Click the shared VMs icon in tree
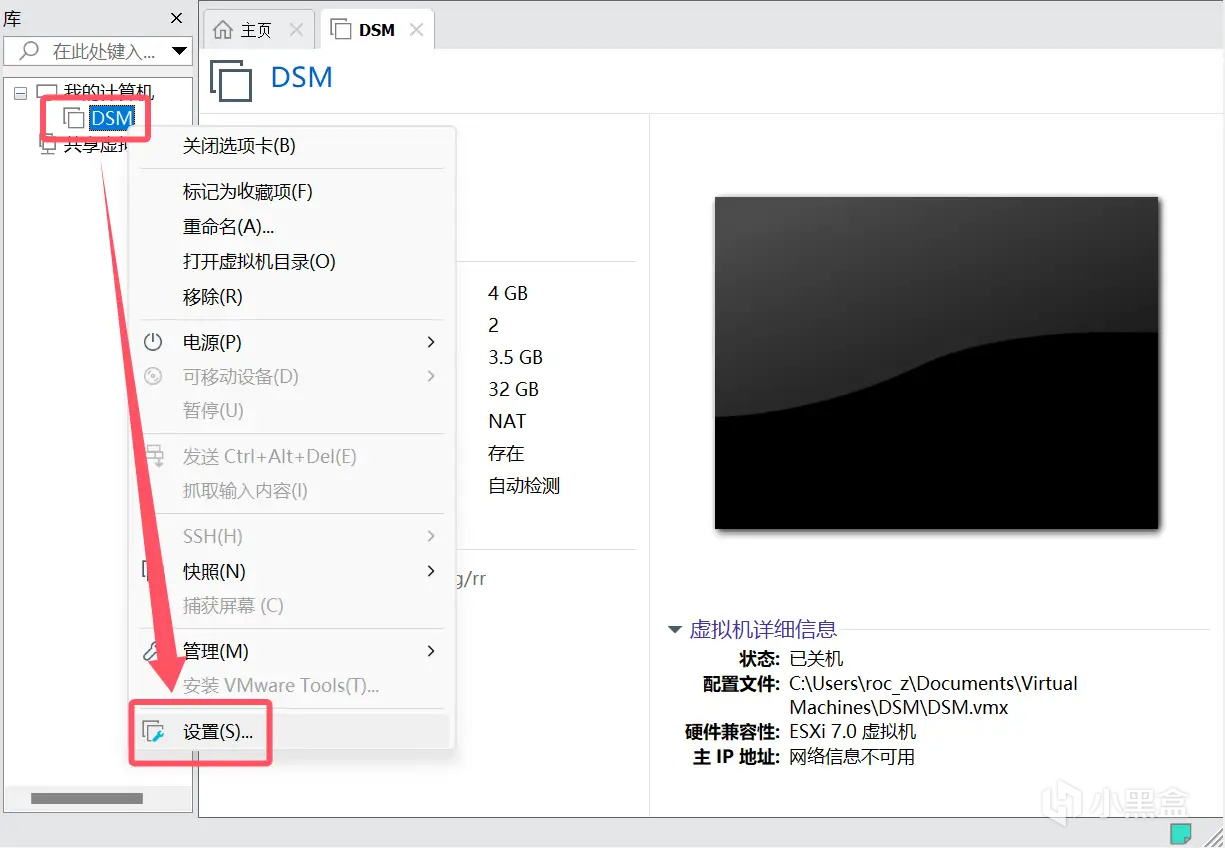Screen dimensions: 1225x848 (x=47, y=145)
